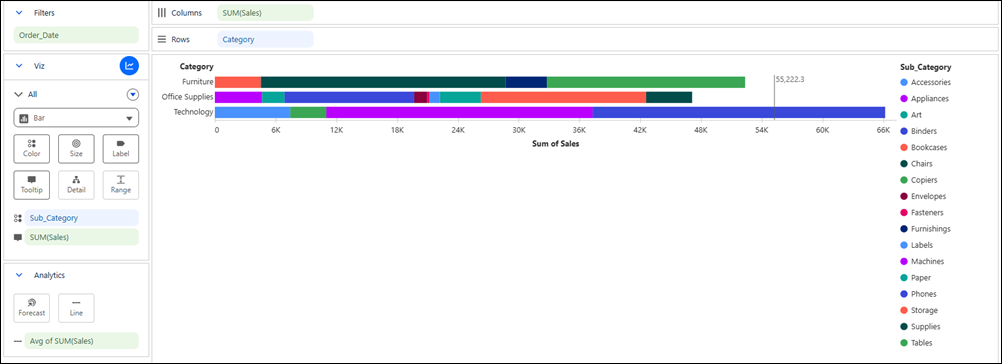Click the Tables segment in Furniture bar
1002x364 pixels.
tap(646, 82)
